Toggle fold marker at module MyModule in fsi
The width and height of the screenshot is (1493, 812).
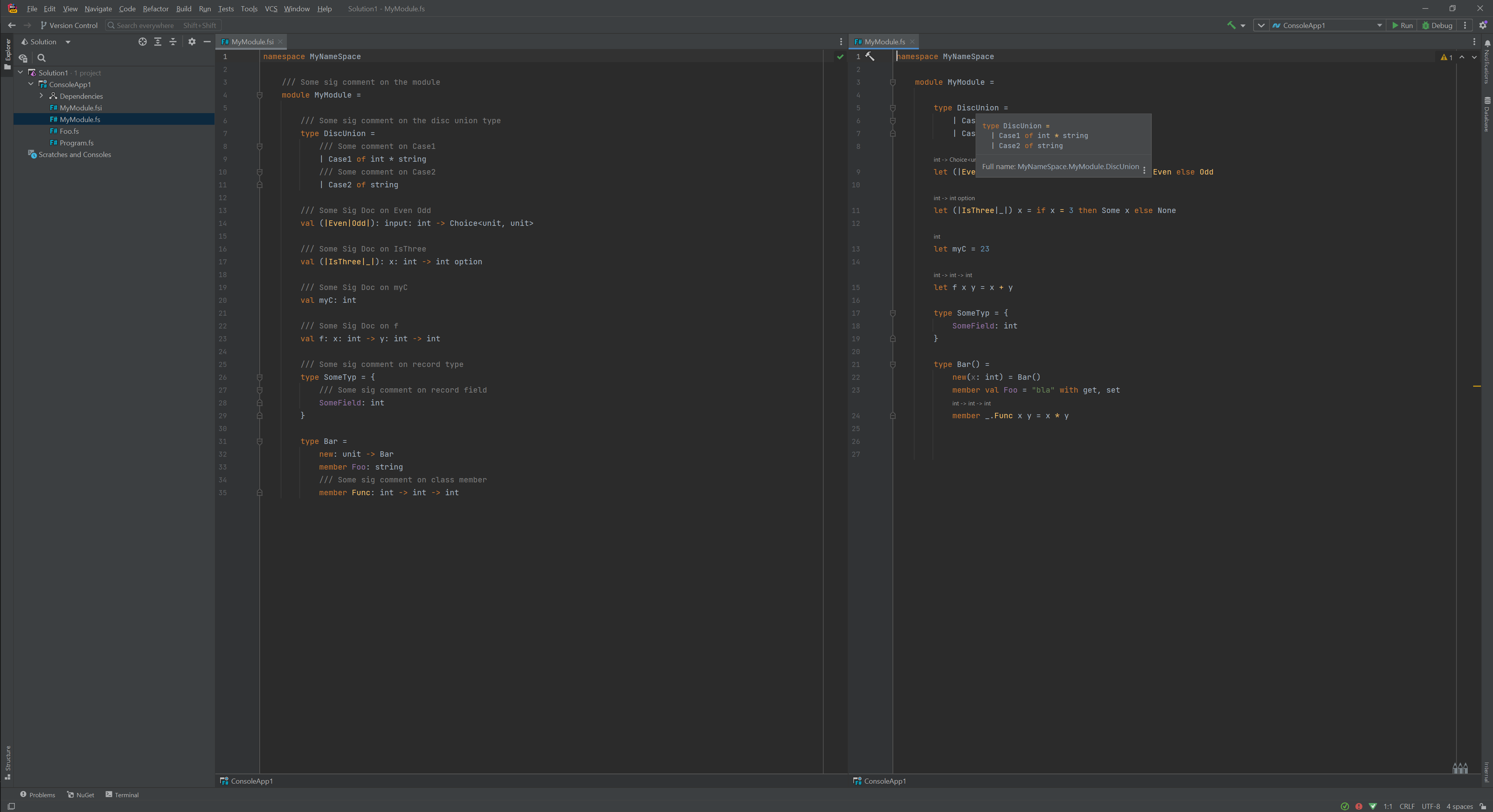point(260,95)
